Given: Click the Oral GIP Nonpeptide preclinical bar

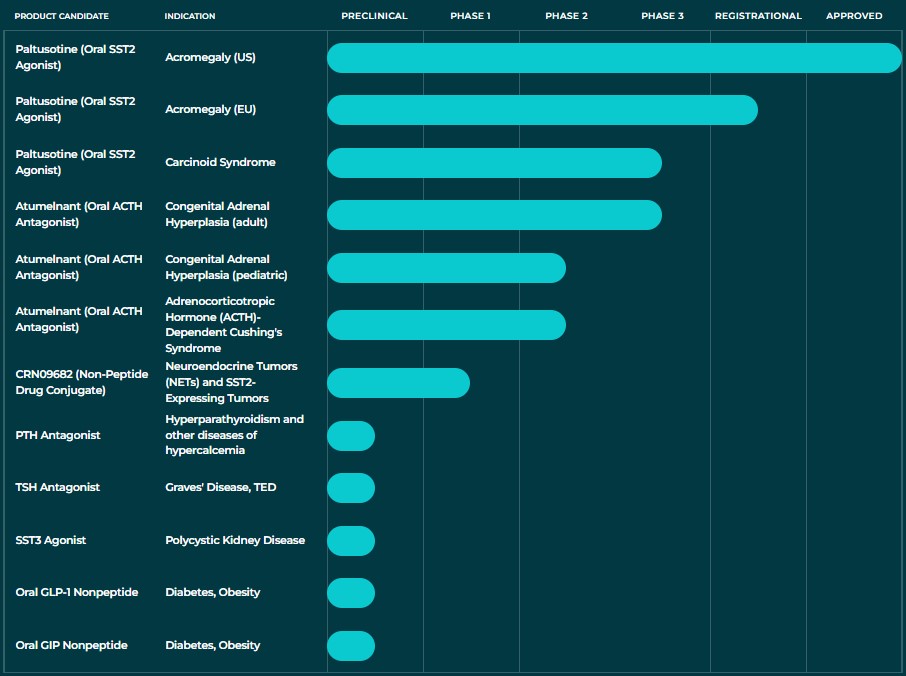Looking at the screenshot, I should click(351, 645).
